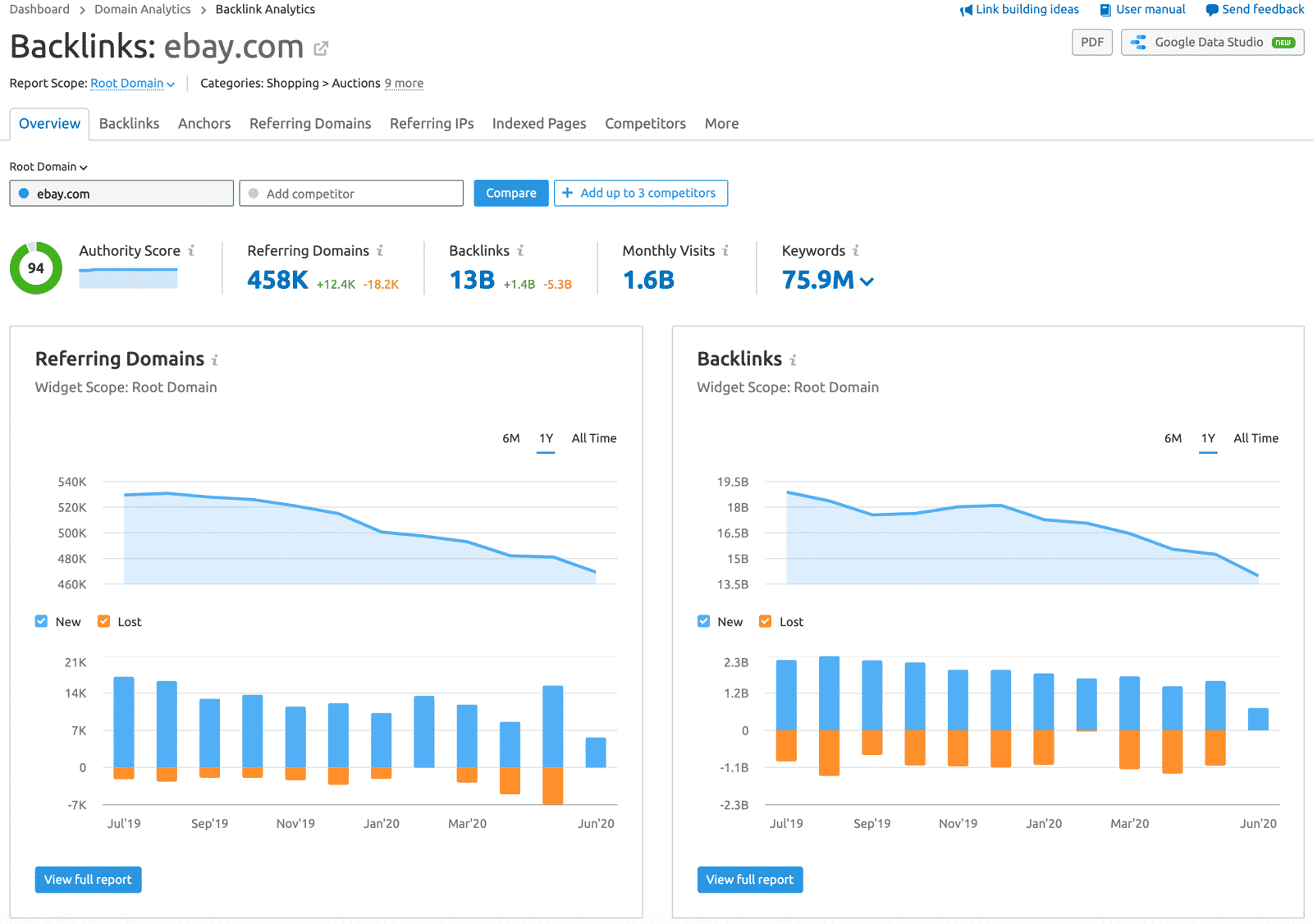Export the report as PDF
The height and width of the screenshot is (924, 1313).
pyautogui.click(x=1091, y=42)
